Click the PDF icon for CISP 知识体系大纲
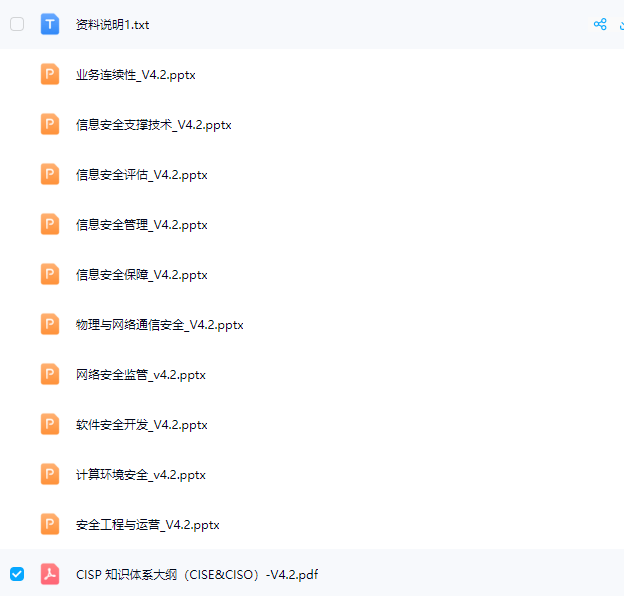This screenshot has width=624, height=596. point(50,574)
